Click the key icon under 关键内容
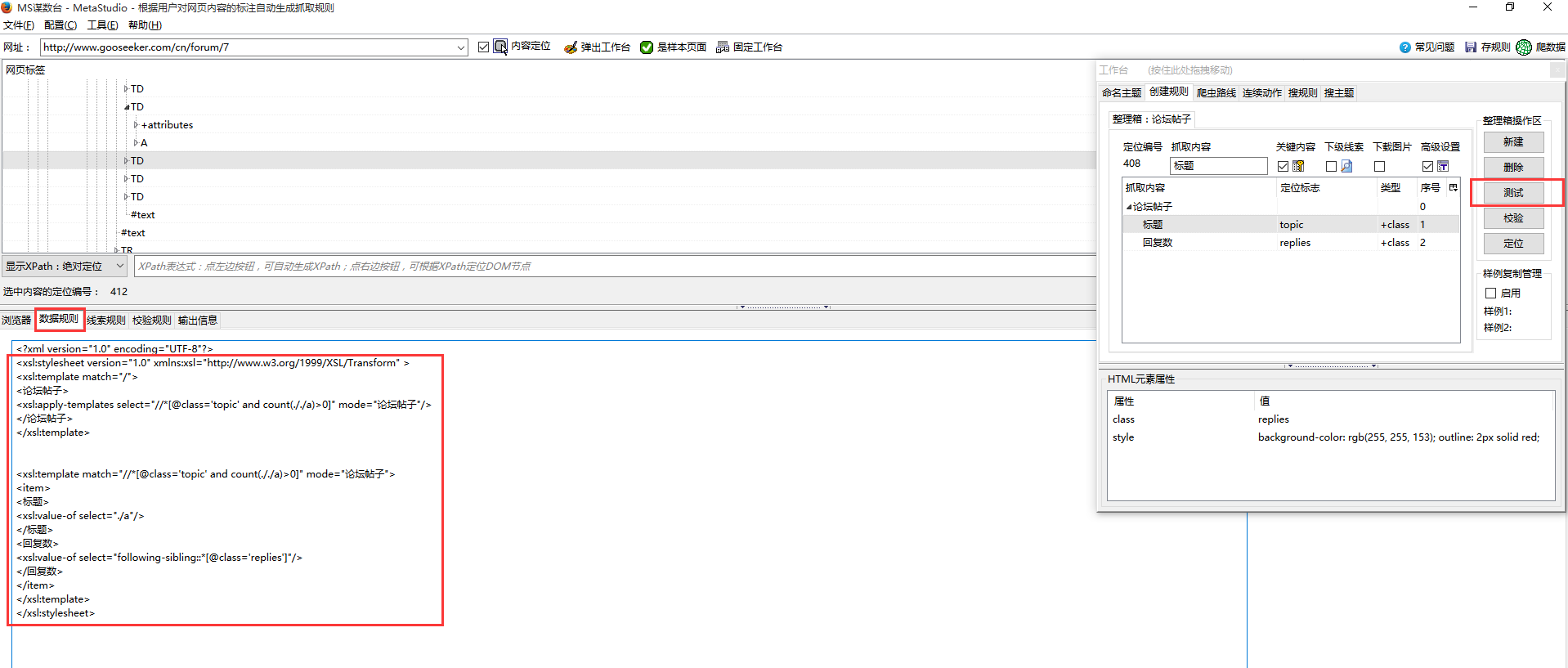The image size is (1568, 668). [x=1298, y=166]
